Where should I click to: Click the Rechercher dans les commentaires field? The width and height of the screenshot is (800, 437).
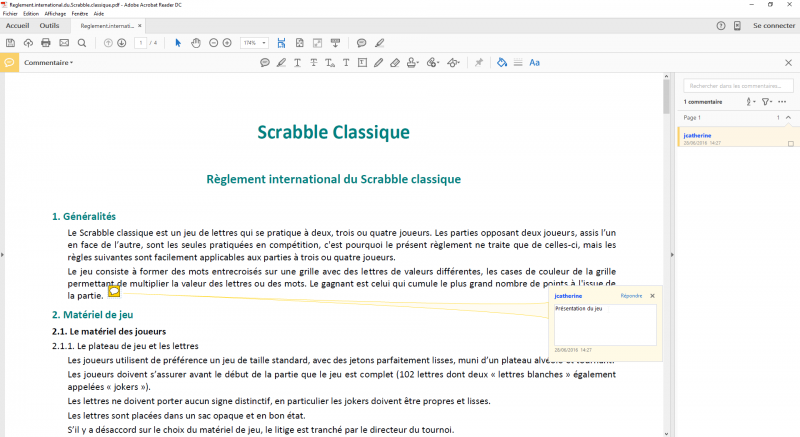point(736,86)
